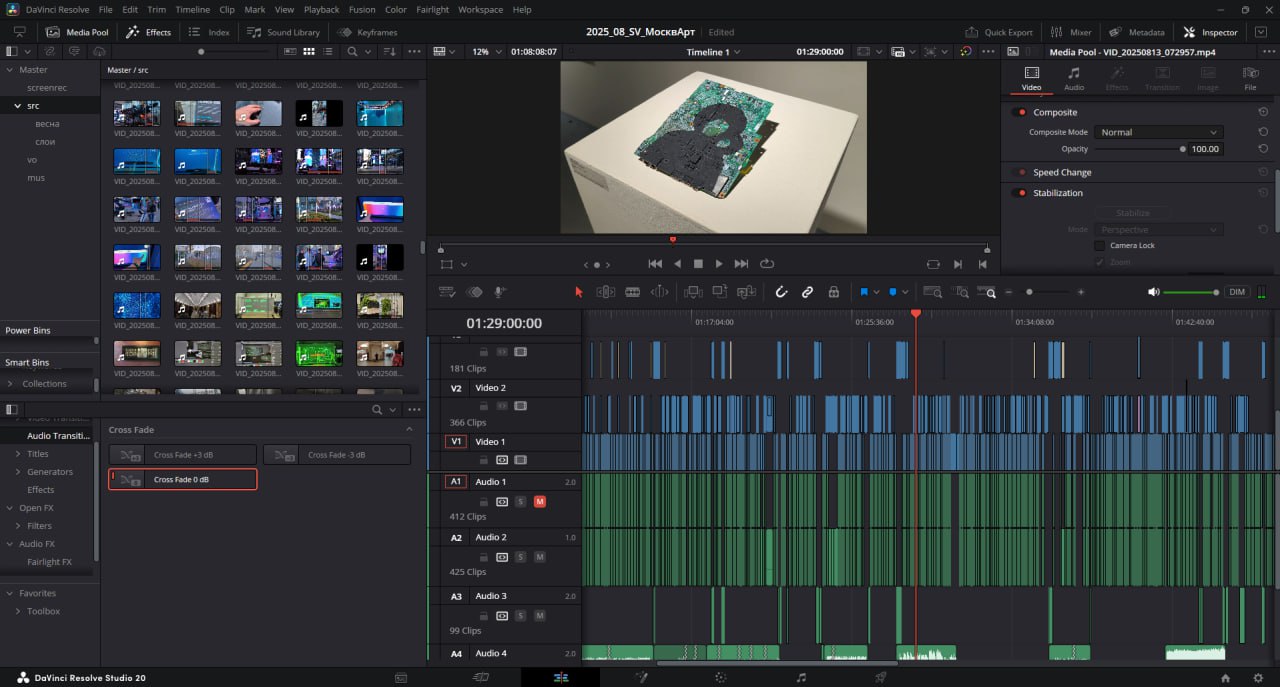The image size is (1280, 687).
Task: Select the Selection Mode arrow tool
Action: (578, 292)
